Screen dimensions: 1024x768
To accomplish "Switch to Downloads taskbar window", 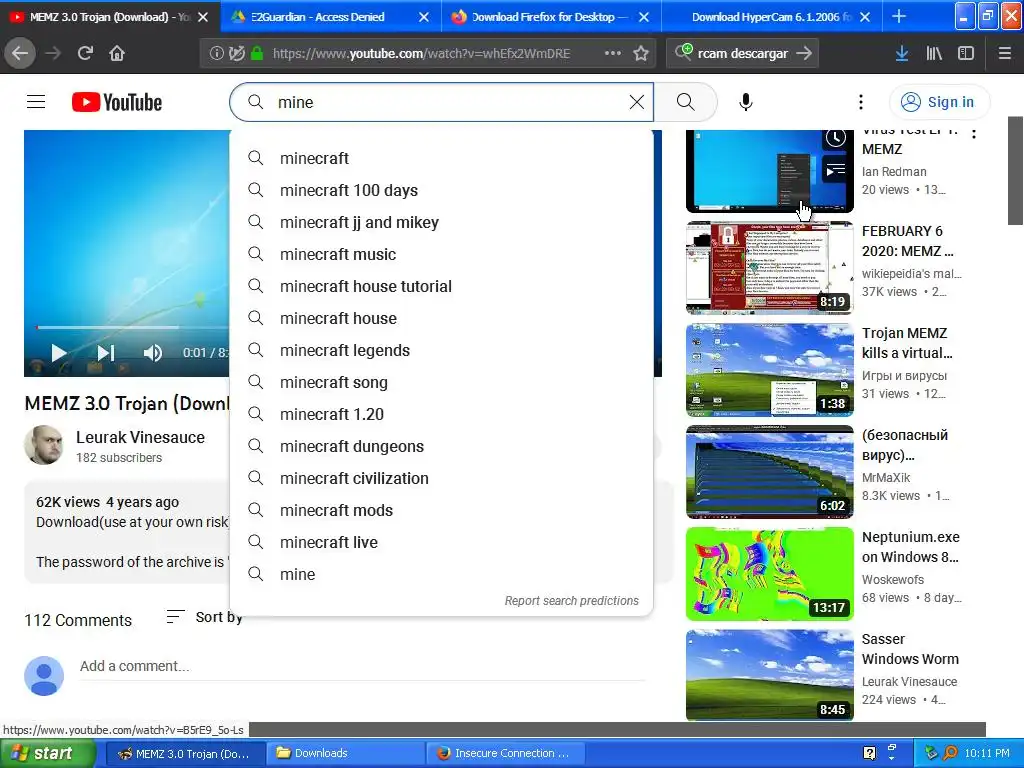I will coord(346,753).
